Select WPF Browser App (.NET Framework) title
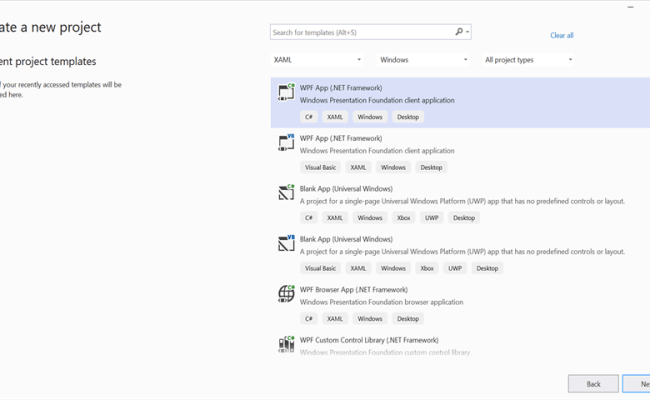The width and height of the screenshot is (650, 400). [x=354, y=290]
